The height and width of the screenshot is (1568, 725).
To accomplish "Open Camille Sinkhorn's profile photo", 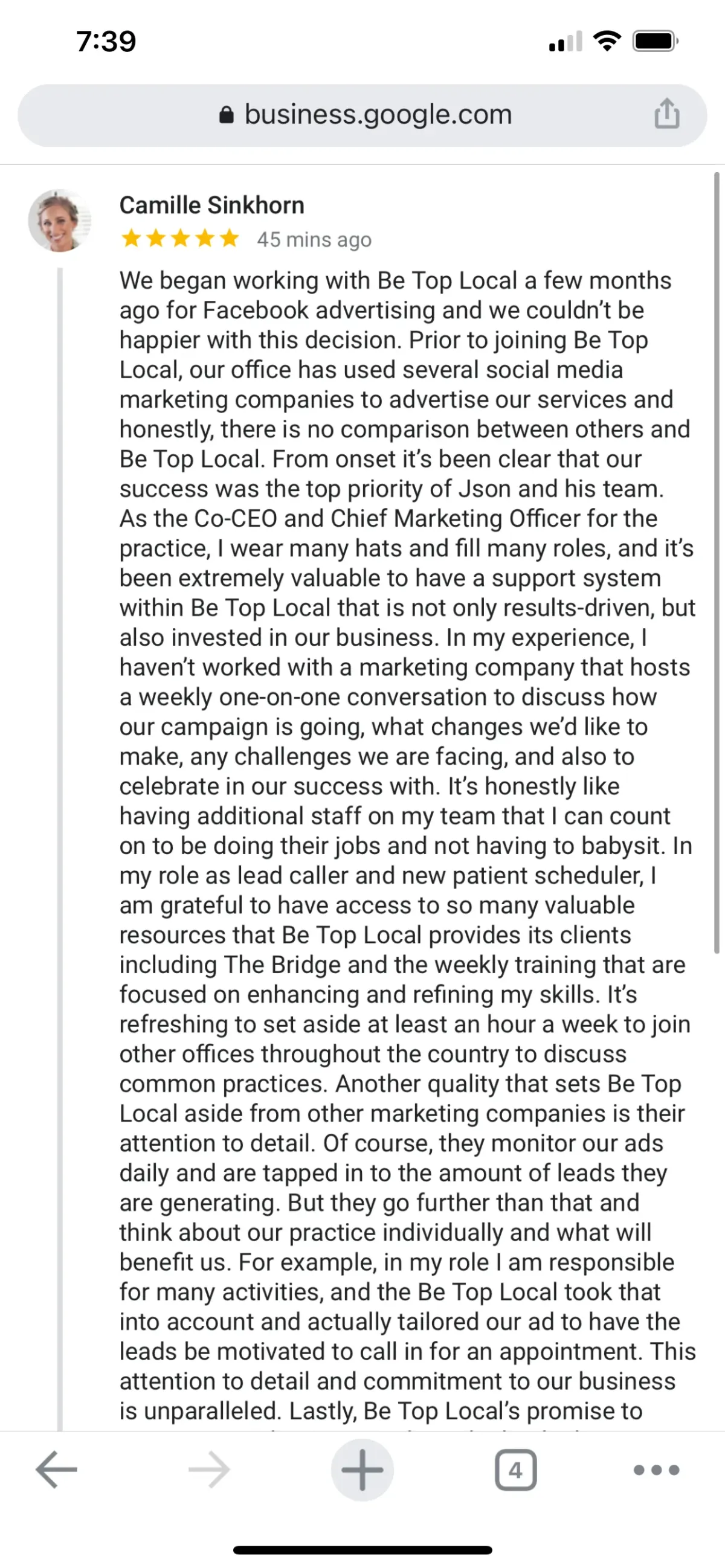I will pyautogui.click(x=59, y=220).
